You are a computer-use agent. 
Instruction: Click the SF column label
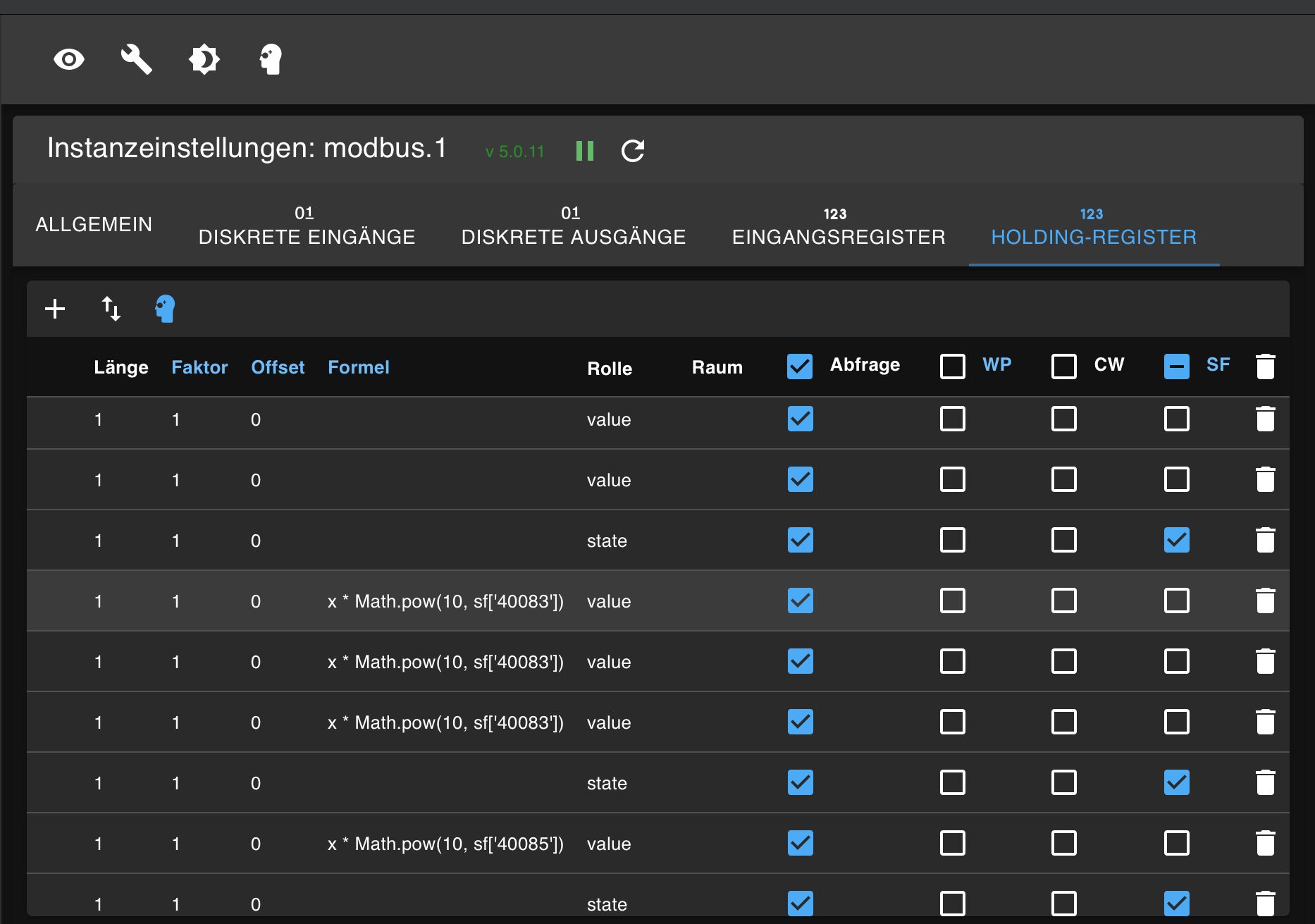pyautogui.click(x=1218, y=364)
